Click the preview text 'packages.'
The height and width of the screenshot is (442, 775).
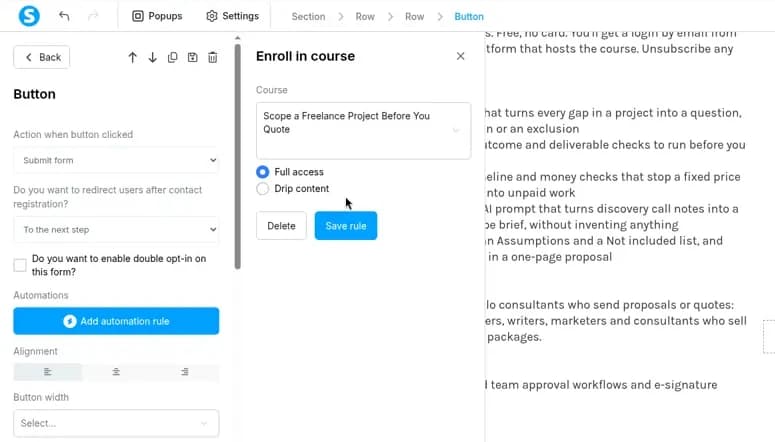coord(514,337)
